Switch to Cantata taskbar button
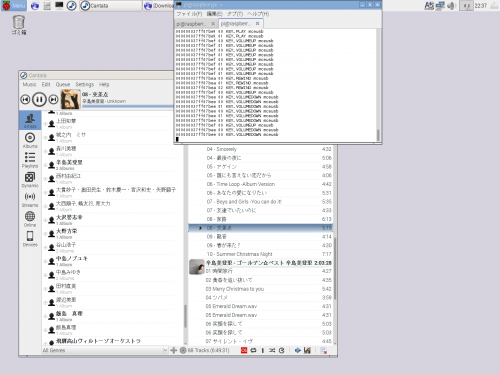Viewport: 500px width, 375px height. 111,6
